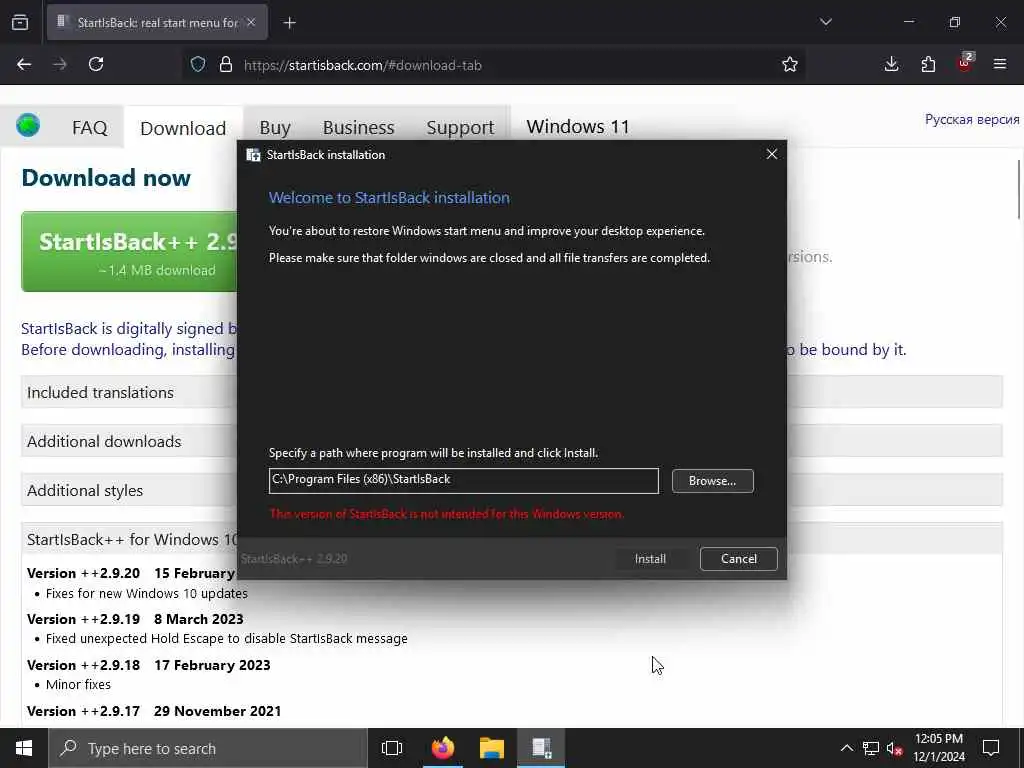Open the Support tab
1024x768 pixels.
coord(460,127)
